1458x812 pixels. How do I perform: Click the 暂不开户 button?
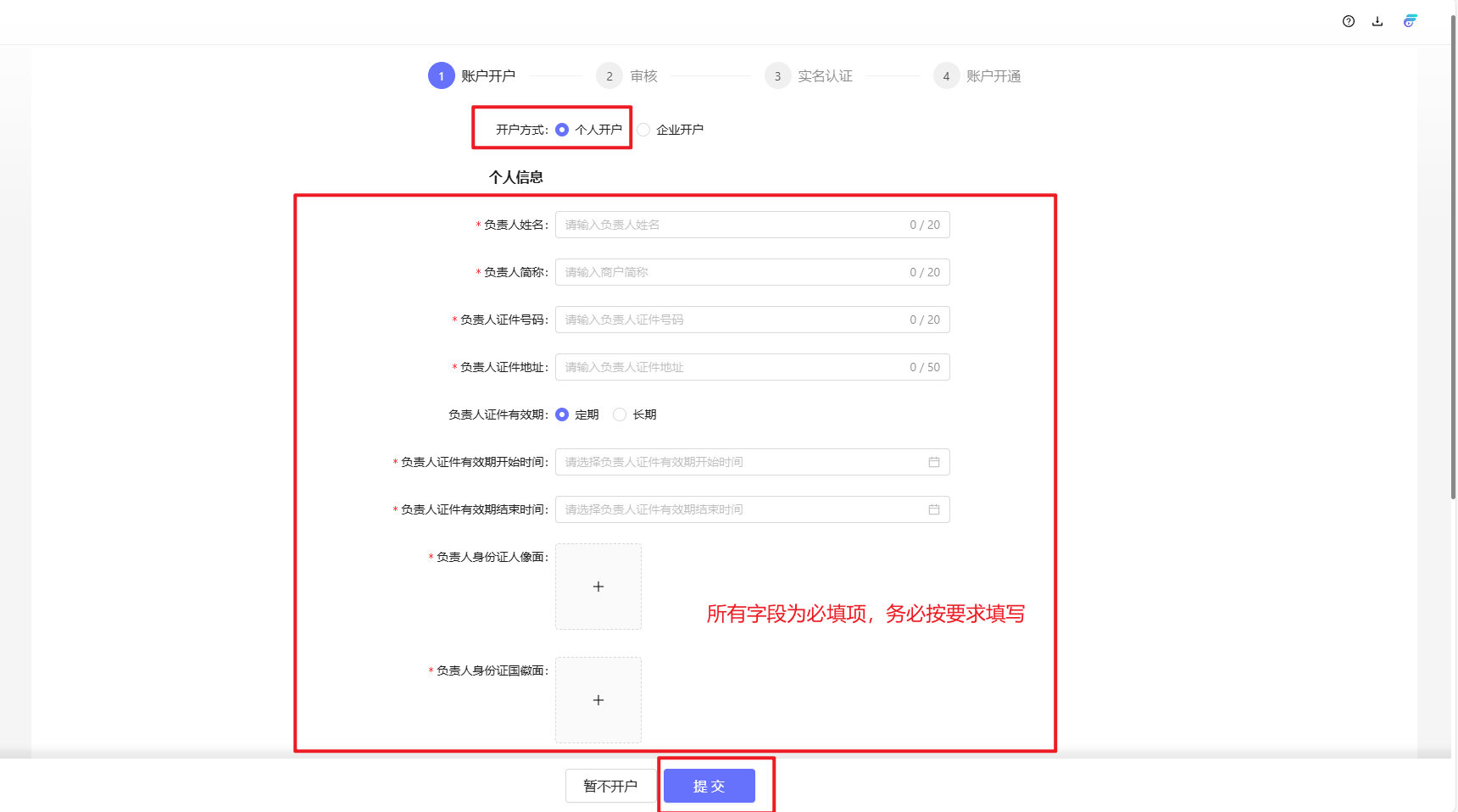610,786
